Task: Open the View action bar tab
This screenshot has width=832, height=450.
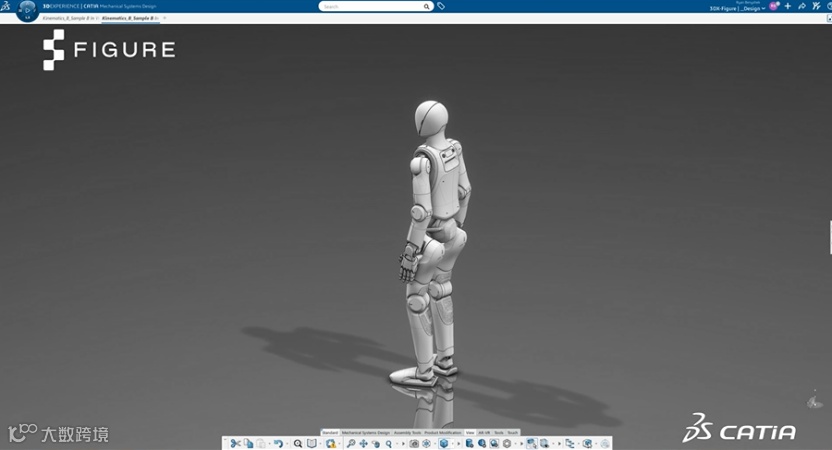Action: 470,432
